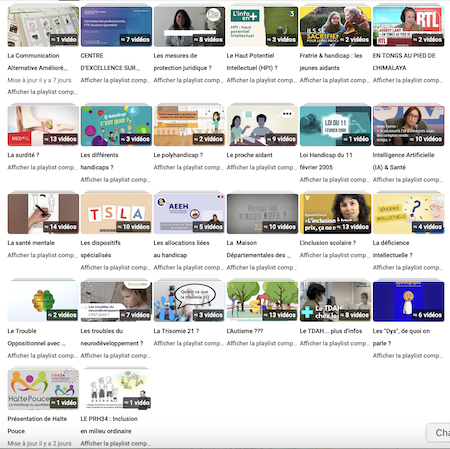
Task: Click title L'Autisme ???
Action: coord(245,331)
